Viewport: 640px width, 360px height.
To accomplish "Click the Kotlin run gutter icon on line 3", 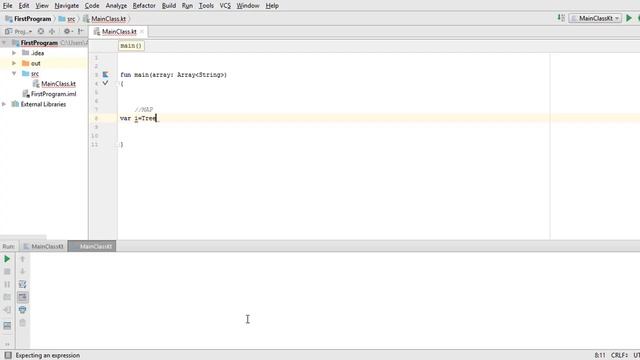I will [105, 74].
